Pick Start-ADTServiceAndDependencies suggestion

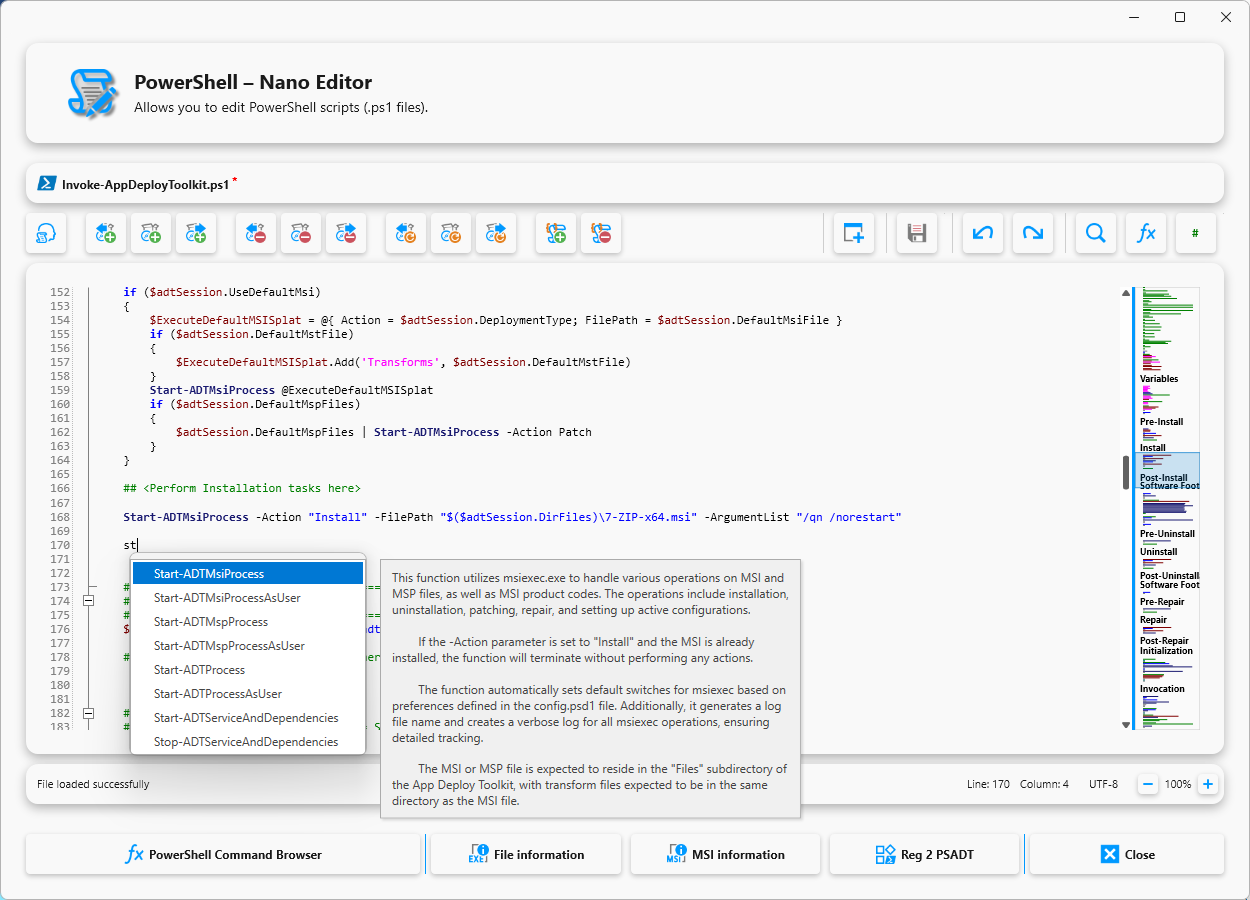tap(248, 718)
